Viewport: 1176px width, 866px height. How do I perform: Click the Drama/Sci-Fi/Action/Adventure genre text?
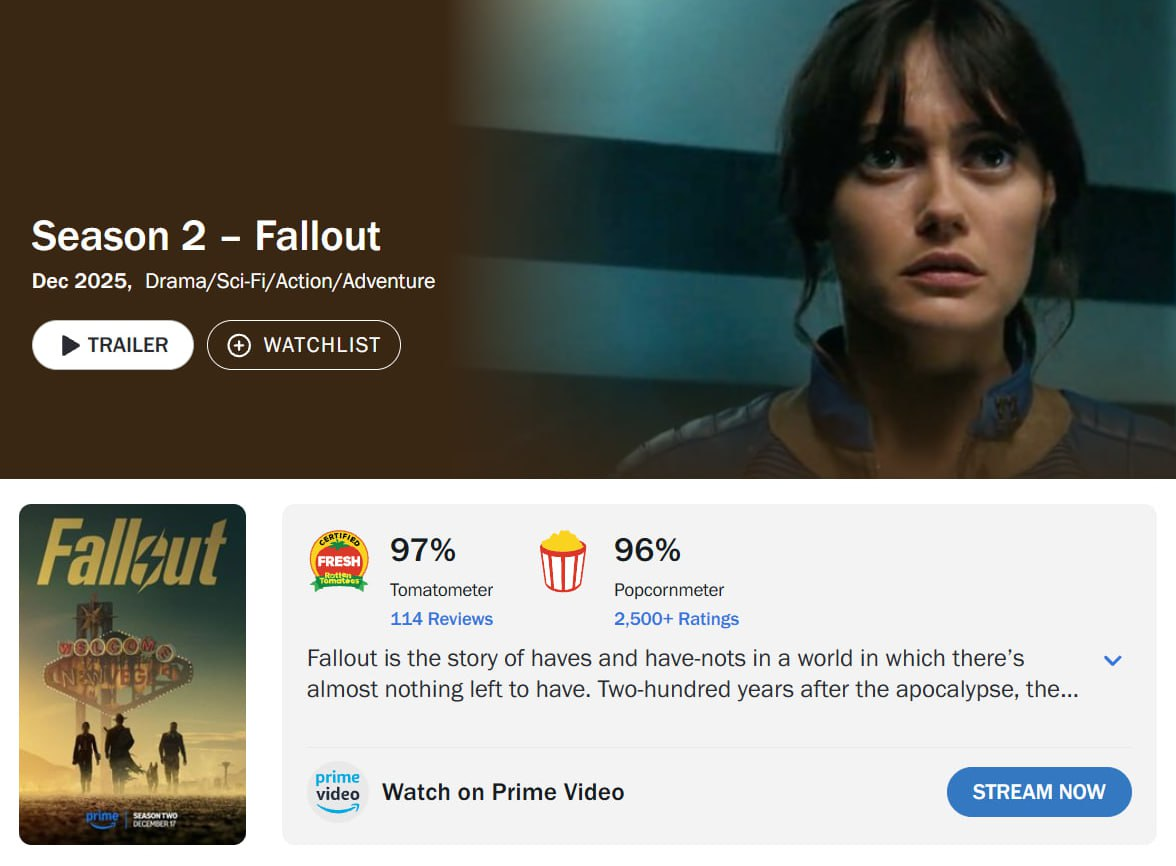(x=290, y=281)
